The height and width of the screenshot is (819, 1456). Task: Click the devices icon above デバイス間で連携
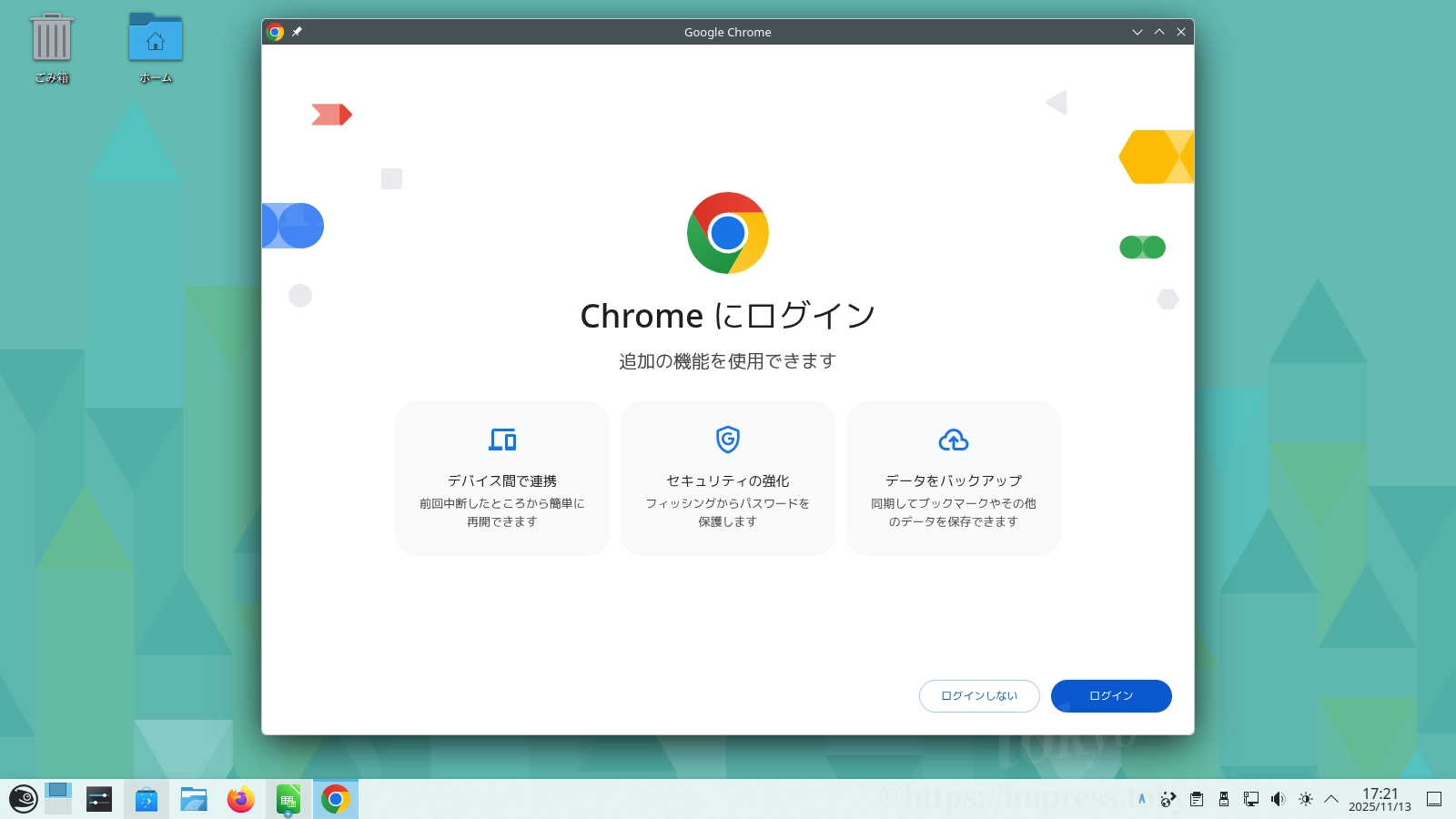[502, 440]
